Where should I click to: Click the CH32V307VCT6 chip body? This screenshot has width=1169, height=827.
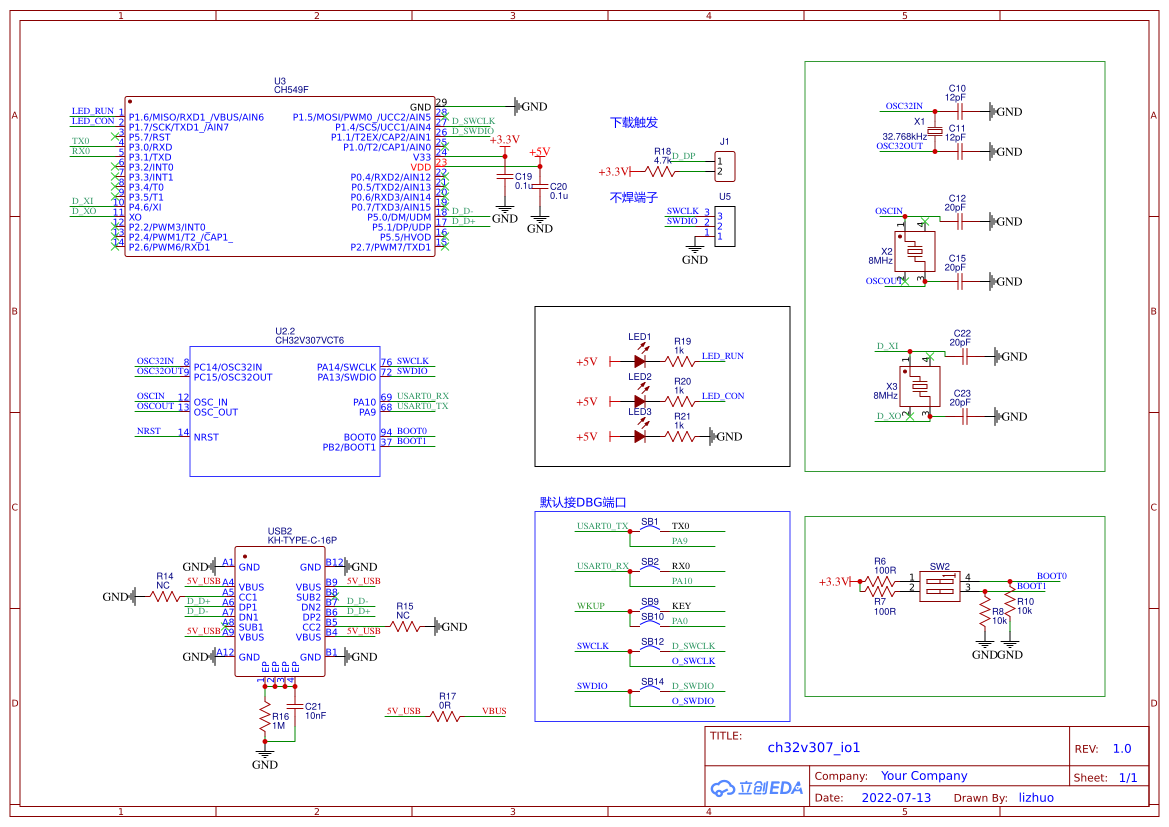(x=285, y=412)
